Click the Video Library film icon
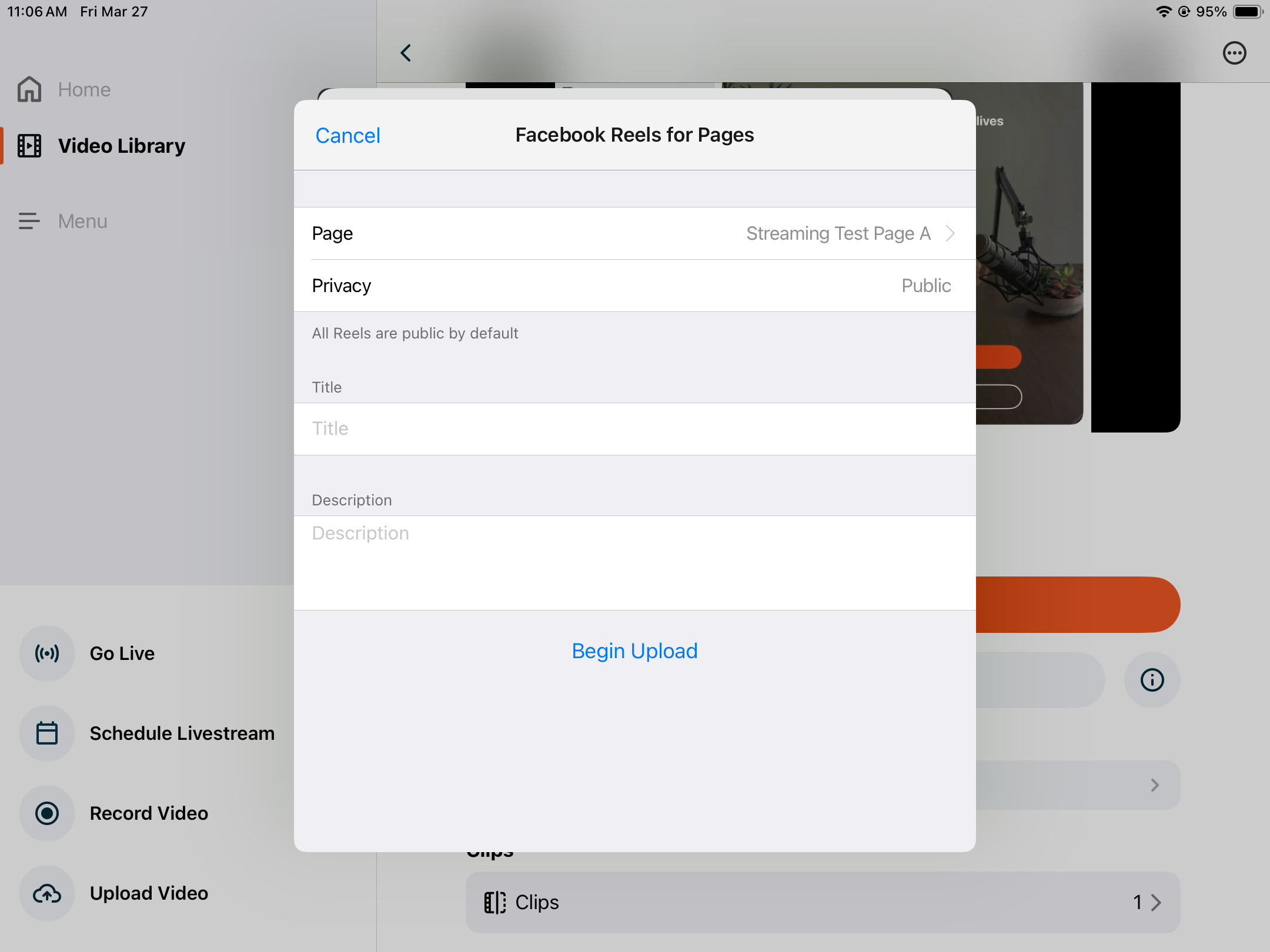Screen dimensions: 1270x952 pyautogui.click(x=29, y=146)
